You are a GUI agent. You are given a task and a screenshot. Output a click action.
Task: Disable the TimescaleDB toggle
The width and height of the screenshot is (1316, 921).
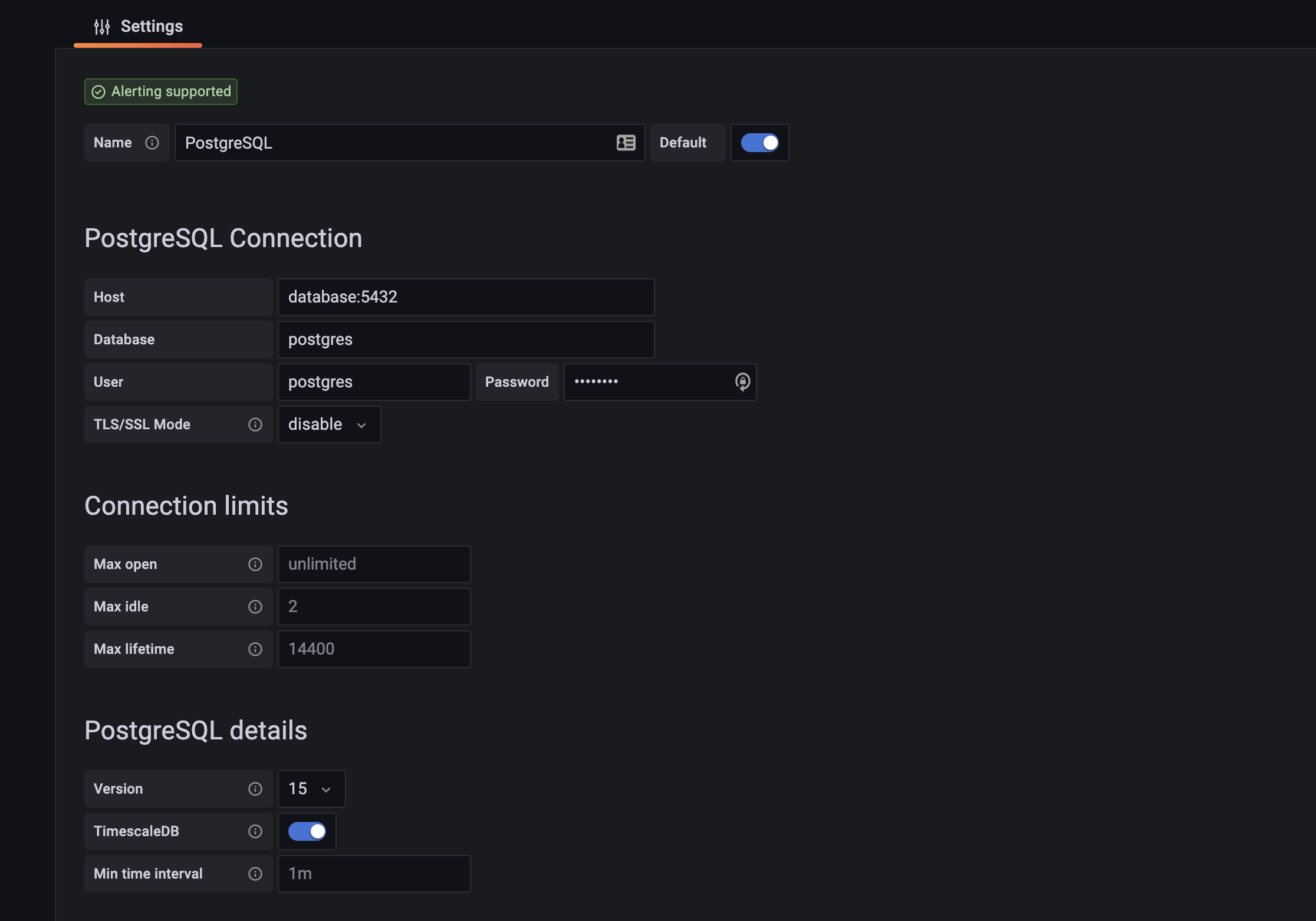(x=307, y=831)
